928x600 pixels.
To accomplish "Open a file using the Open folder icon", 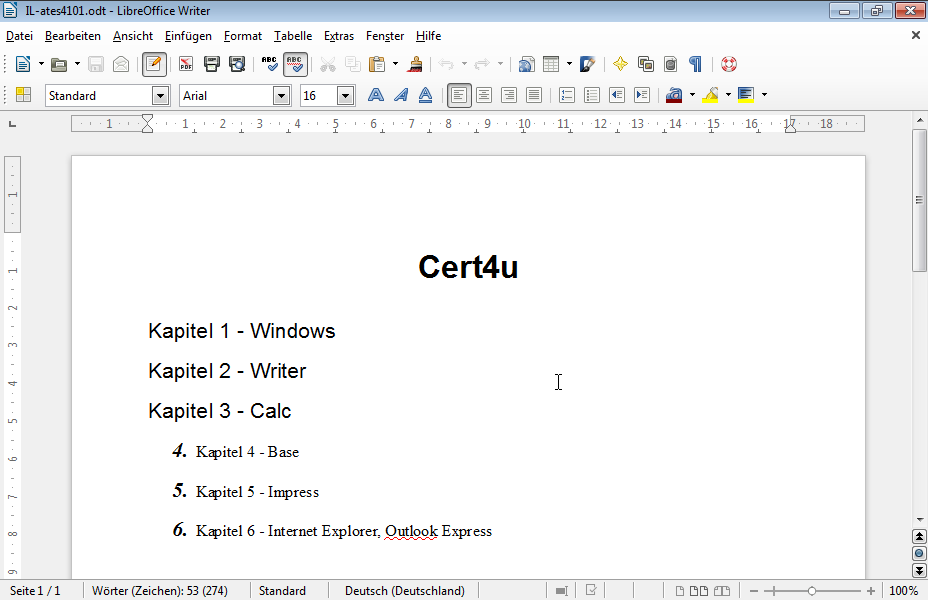I will coord(58,64).
